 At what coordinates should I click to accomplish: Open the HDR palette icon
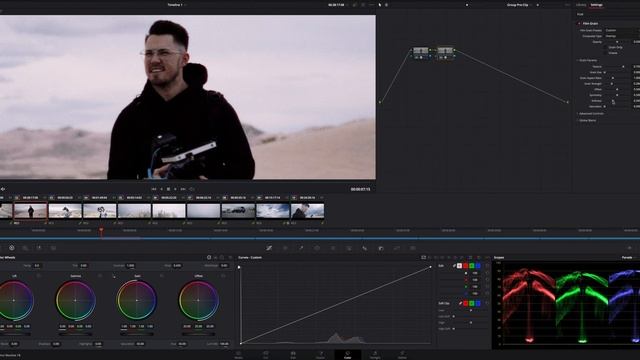[x=25, y=248]
